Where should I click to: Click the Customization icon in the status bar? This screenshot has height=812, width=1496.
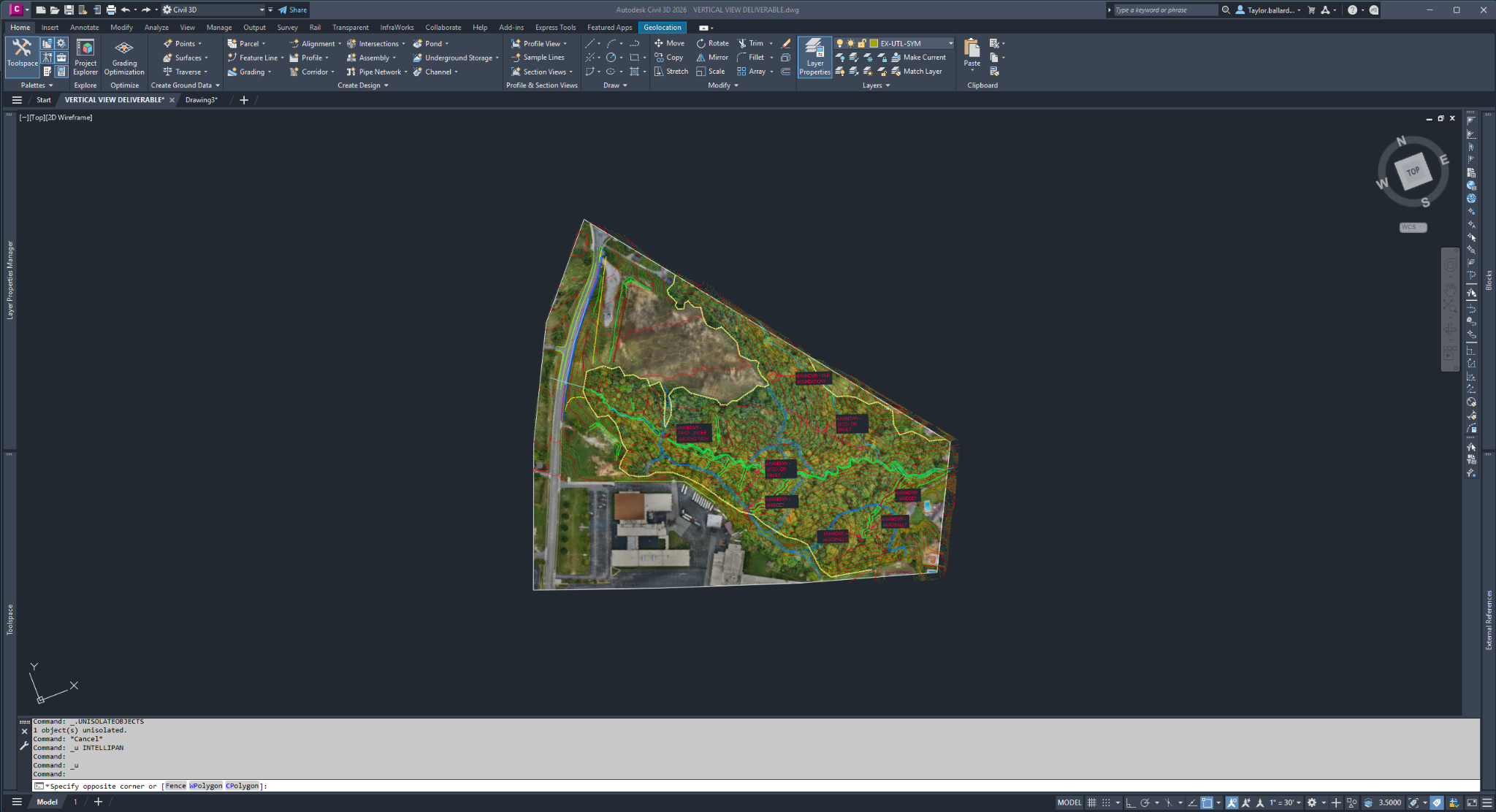(1487, 803)
